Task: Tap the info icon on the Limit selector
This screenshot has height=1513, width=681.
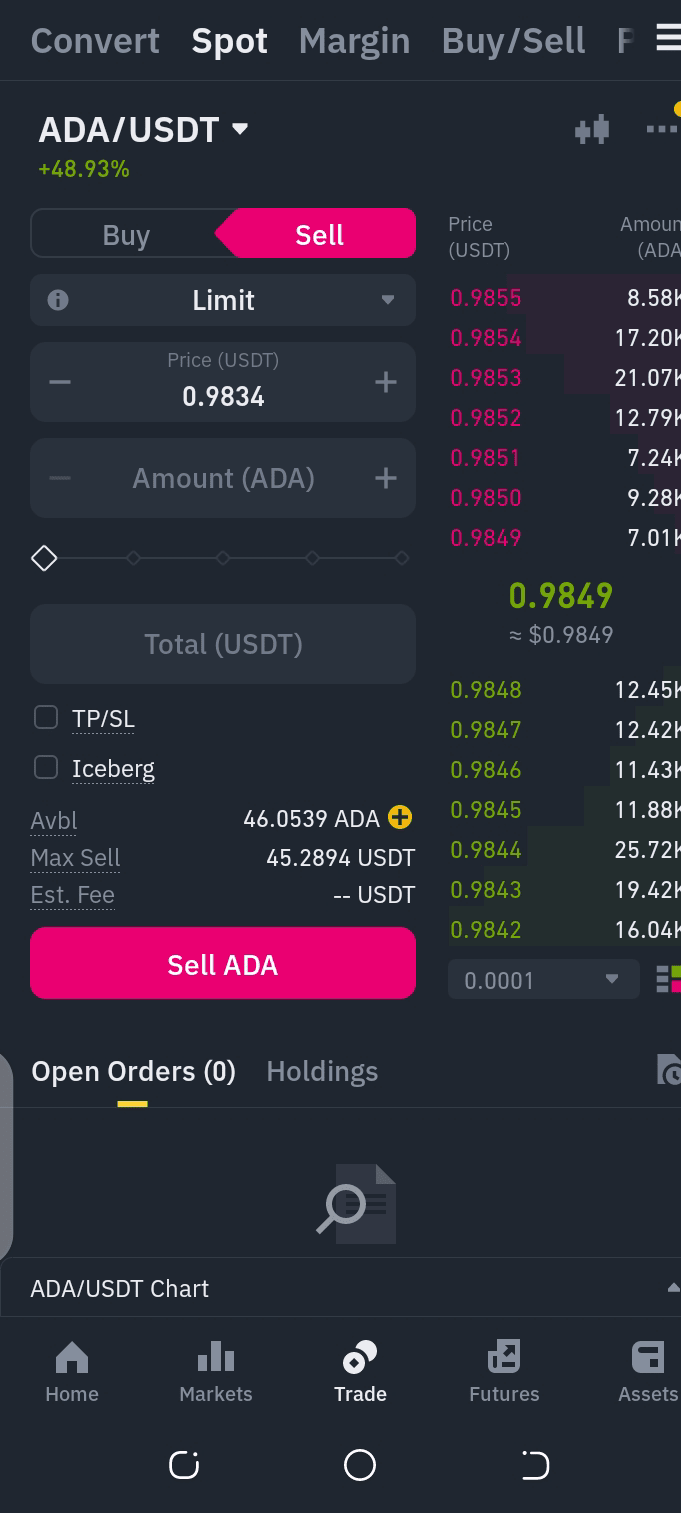Action: 58,300
